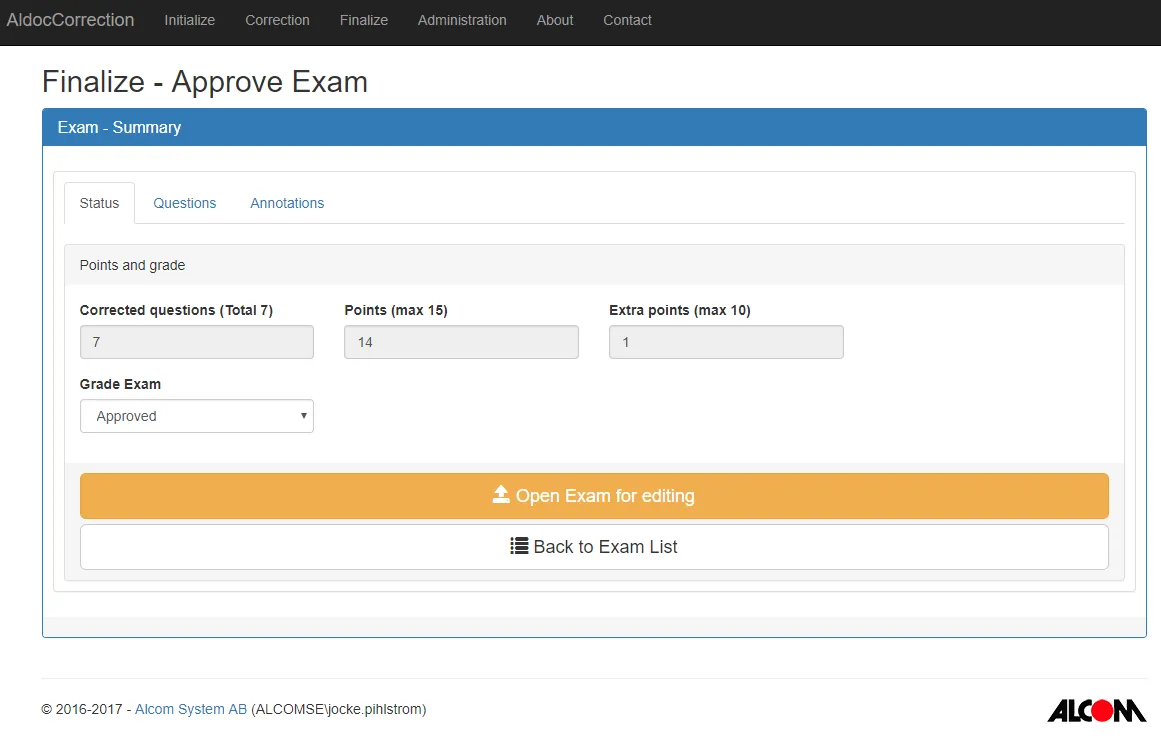Click the Finalize - Approve Exam title
Viewport: 1161px width, 740px height.
[x=205, y=81]
